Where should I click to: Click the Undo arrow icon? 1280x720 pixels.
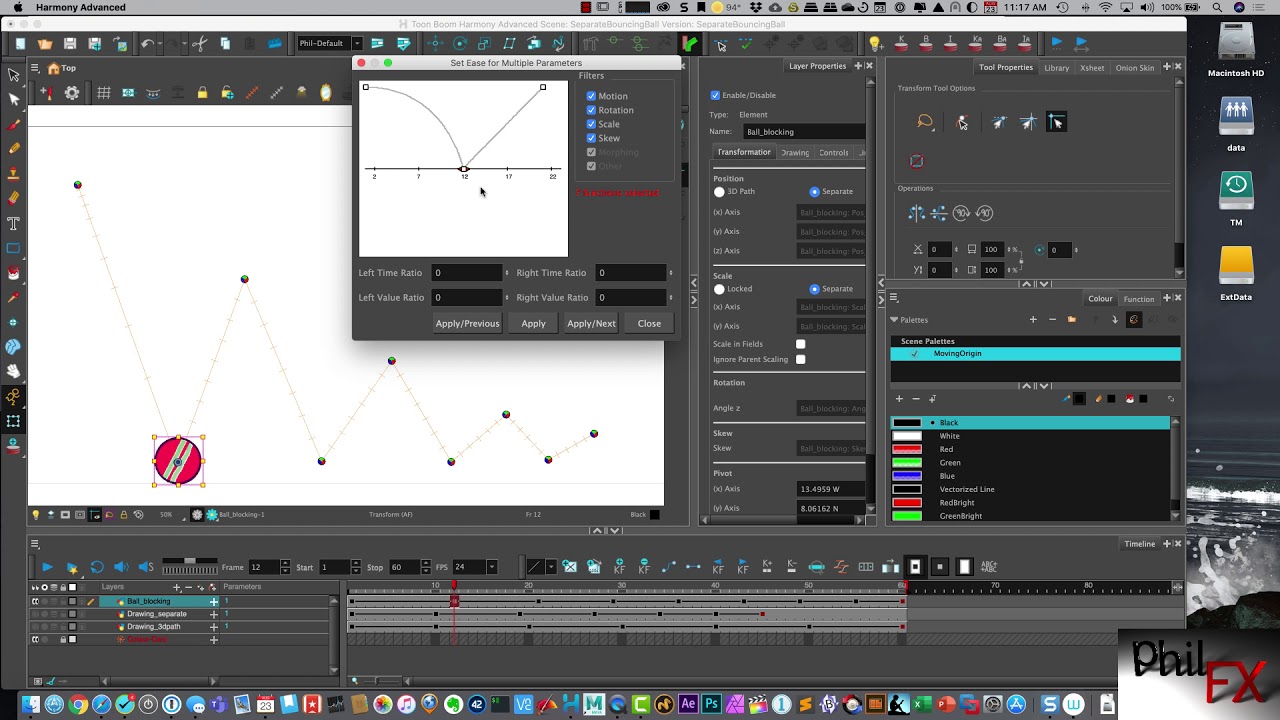point(147,43)
